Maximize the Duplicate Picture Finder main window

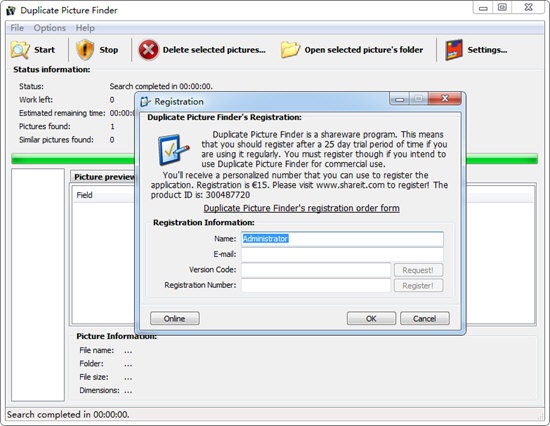(x=502, y=7)
